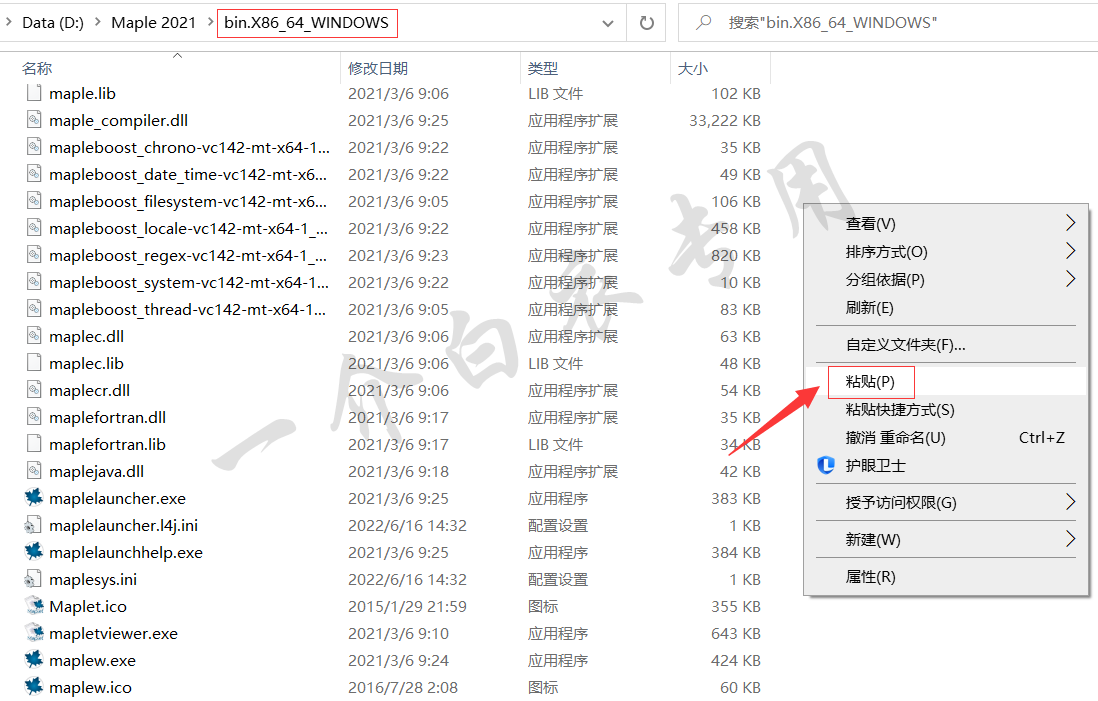1098x701 pixels.
Task: Open the address bar history dropdown
Action: (608, 23)
